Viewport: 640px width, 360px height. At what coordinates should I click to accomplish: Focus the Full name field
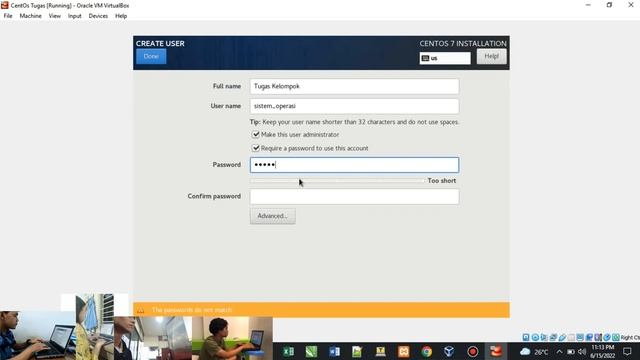tap(354, 86)
